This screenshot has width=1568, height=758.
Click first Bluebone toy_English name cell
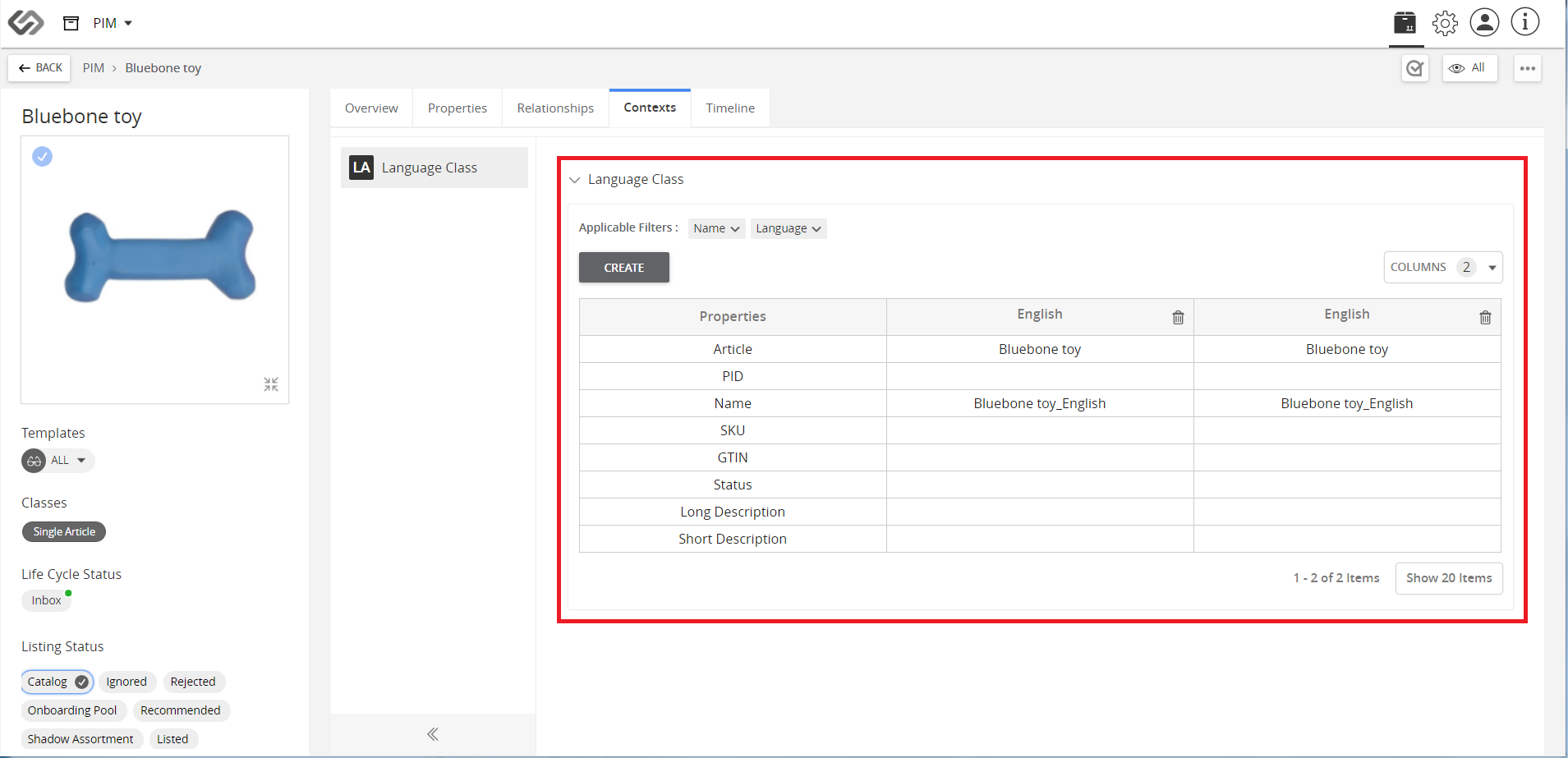tap(1040, 403)
